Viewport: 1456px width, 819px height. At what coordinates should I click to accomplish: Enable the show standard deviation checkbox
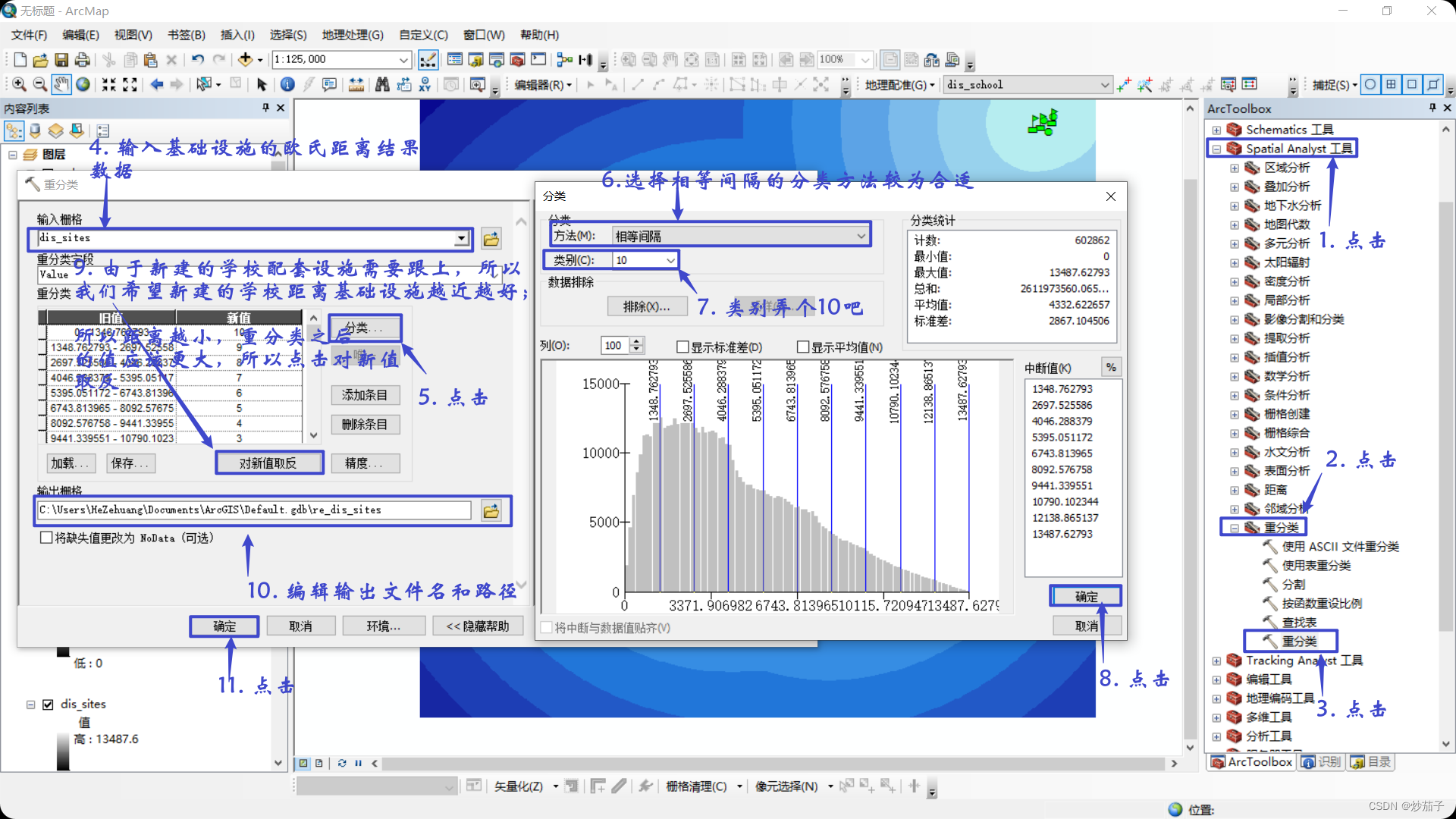[682, 347]
